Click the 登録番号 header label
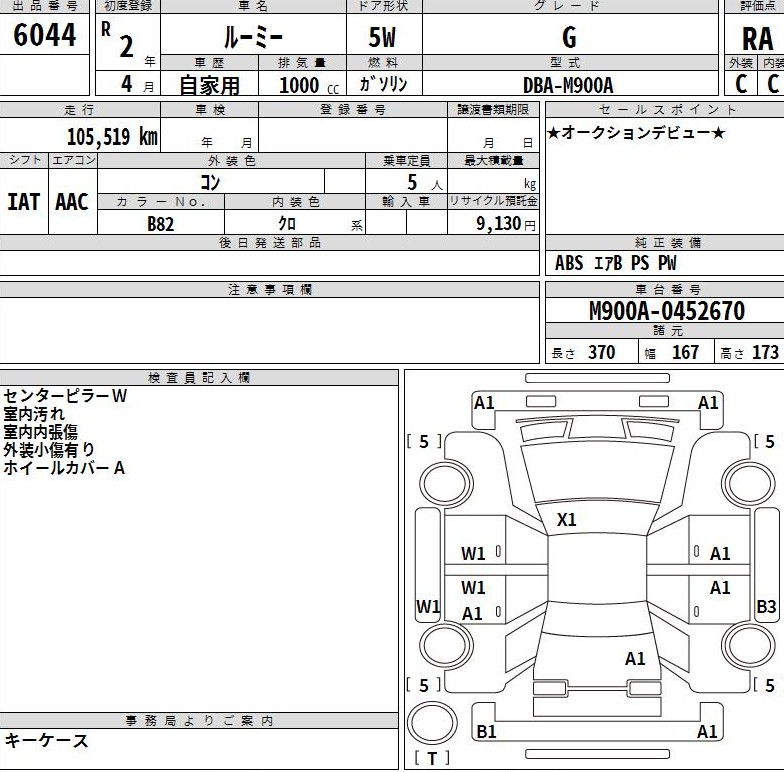 pos(352,110)
